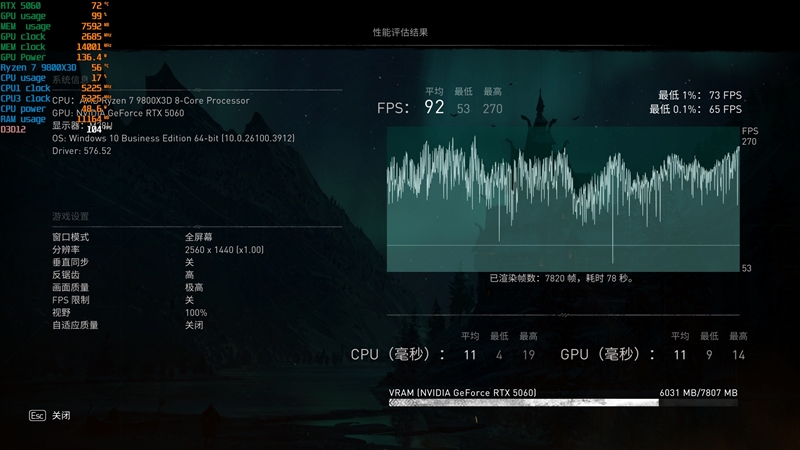Click the FPS 限制 setting label

[70, 300]
